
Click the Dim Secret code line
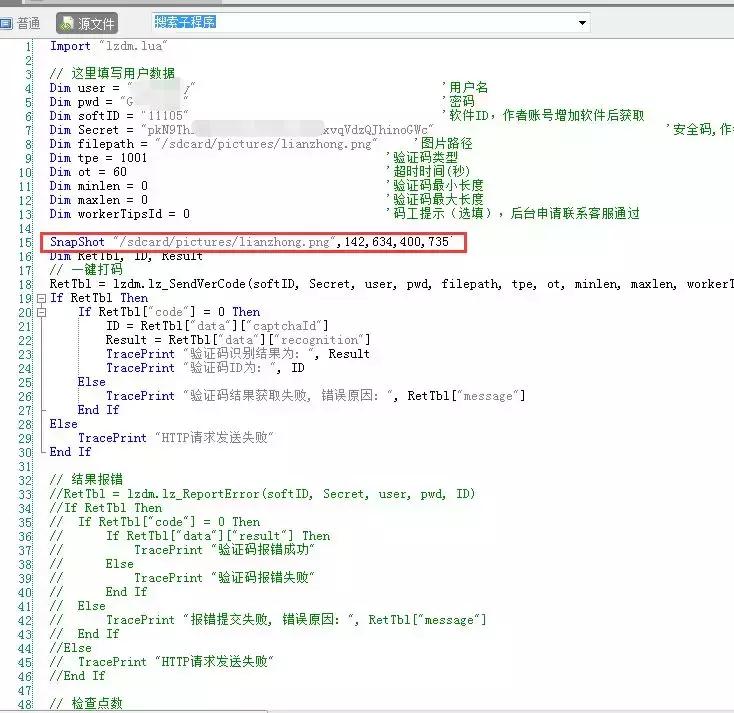(x=242, y=130)
